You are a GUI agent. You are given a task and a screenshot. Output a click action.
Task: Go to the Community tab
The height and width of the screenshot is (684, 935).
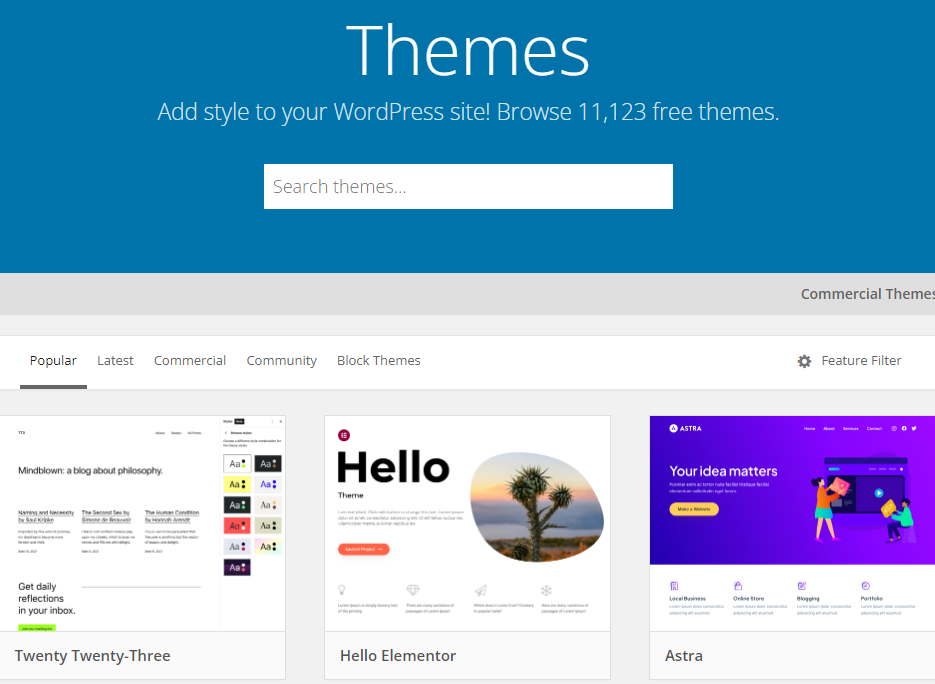click(x=281, y=361)
